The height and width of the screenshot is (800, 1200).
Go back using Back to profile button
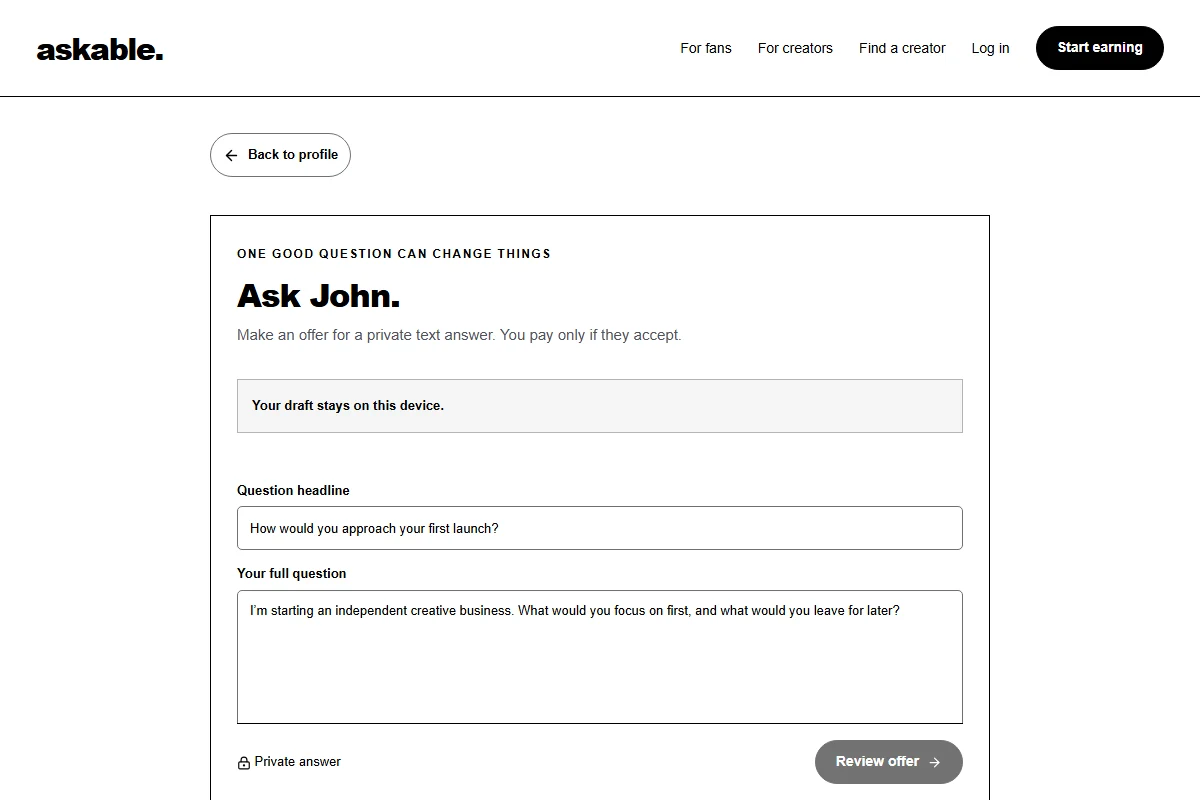click(x=280, y=155)
